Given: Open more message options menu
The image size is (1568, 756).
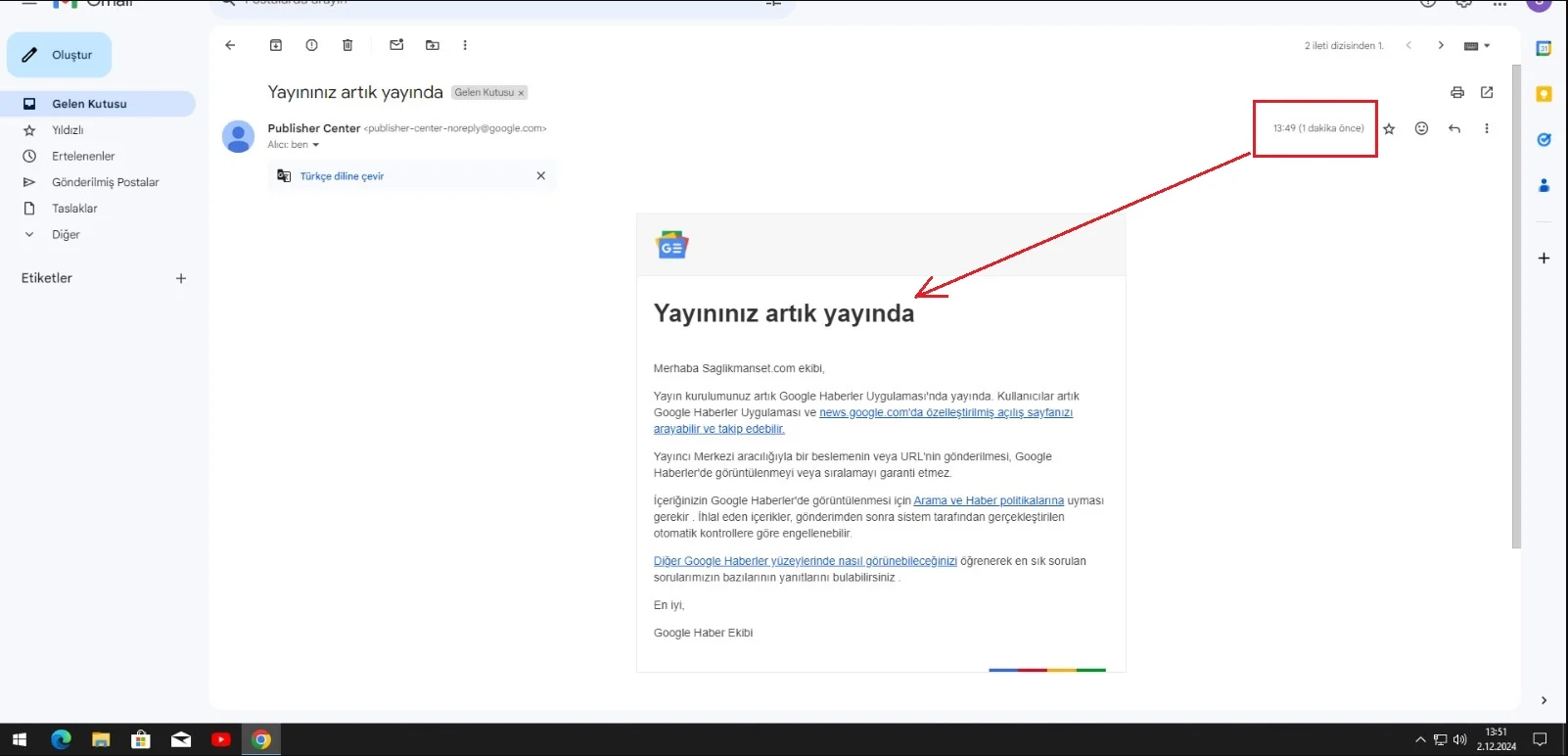Looking at the screenshot, I should [x=1487, y=128].
